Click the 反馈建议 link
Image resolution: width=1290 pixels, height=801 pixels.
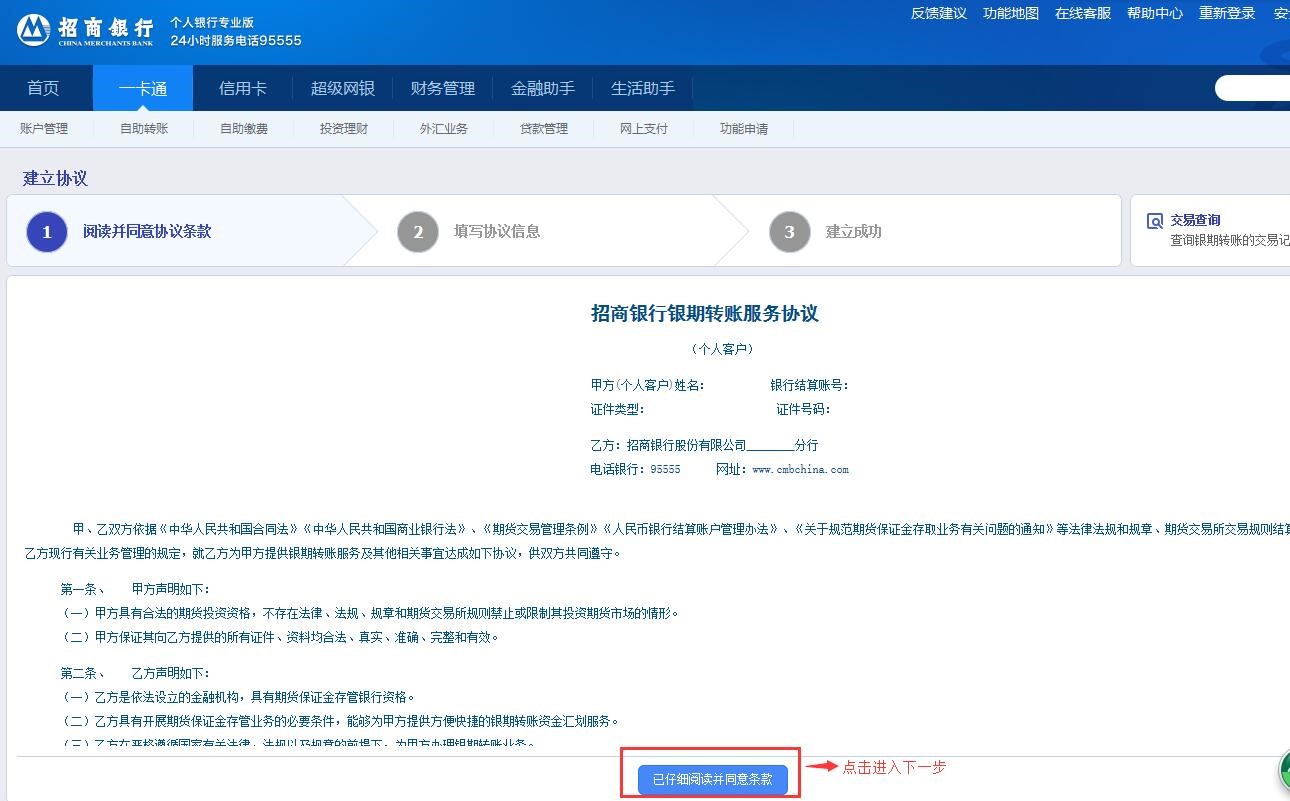[939, 13]
